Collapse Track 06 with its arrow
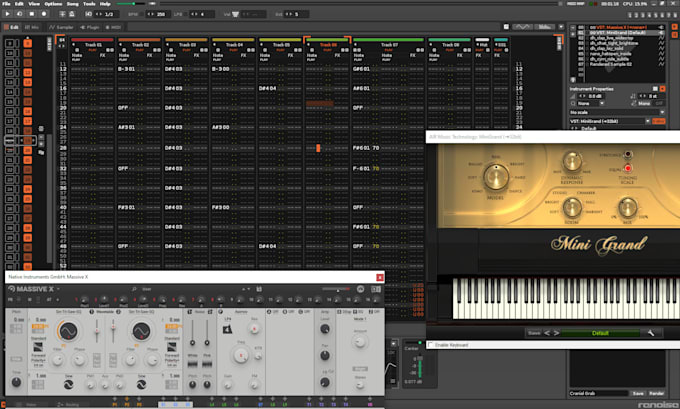 [308, 45]
